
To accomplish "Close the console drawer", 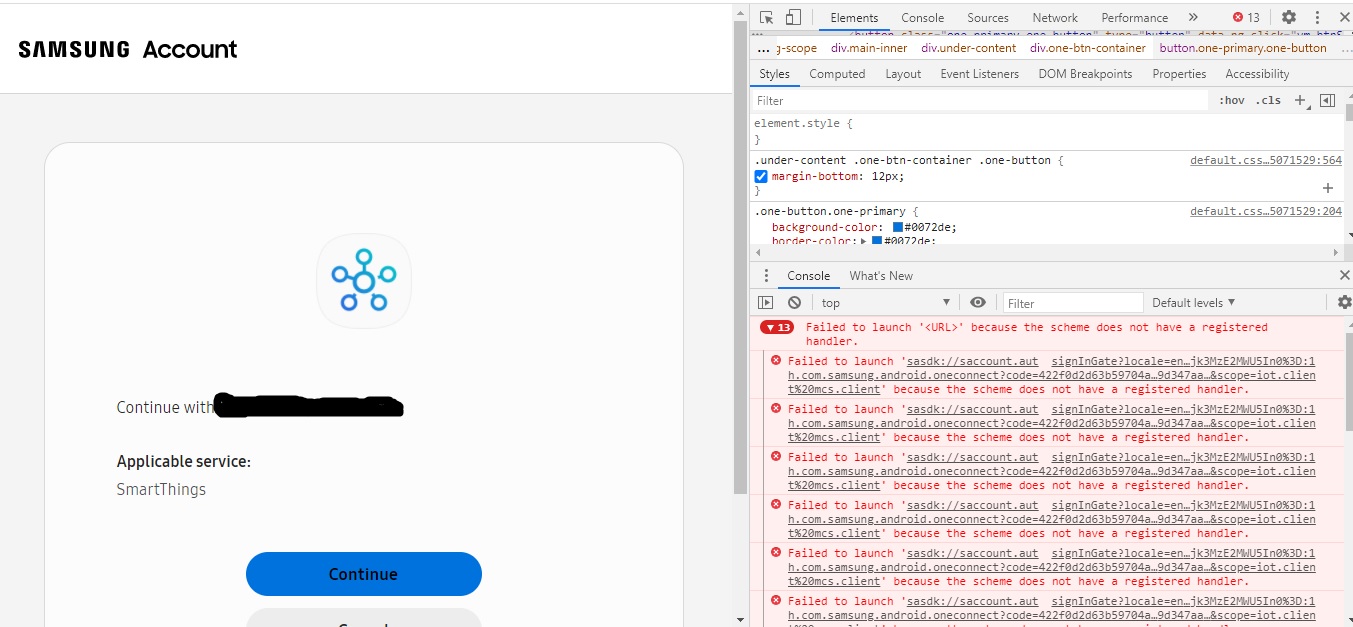I will click(x=1344, y=275).
